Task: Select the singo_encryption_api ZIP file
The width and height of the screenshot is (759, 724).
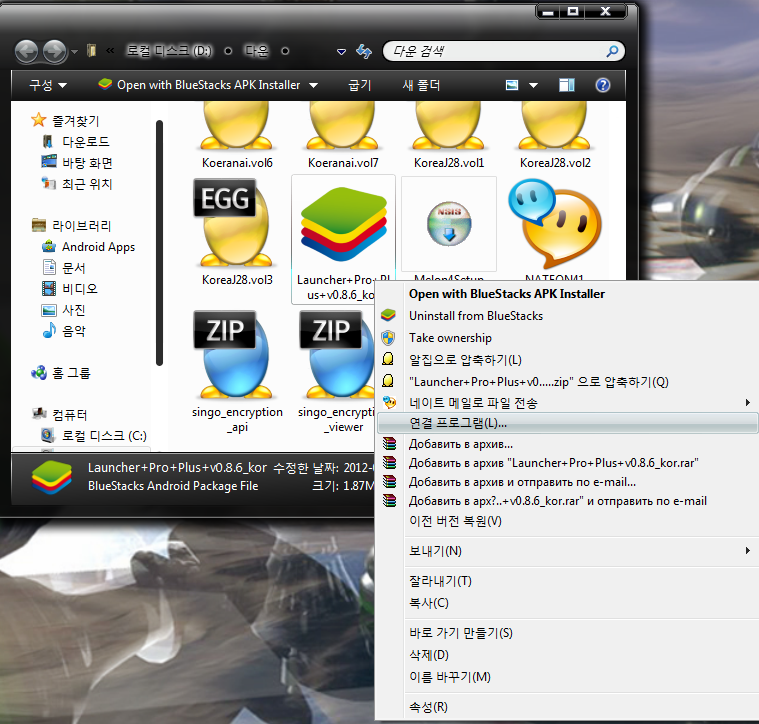Action: coord(237,373)
